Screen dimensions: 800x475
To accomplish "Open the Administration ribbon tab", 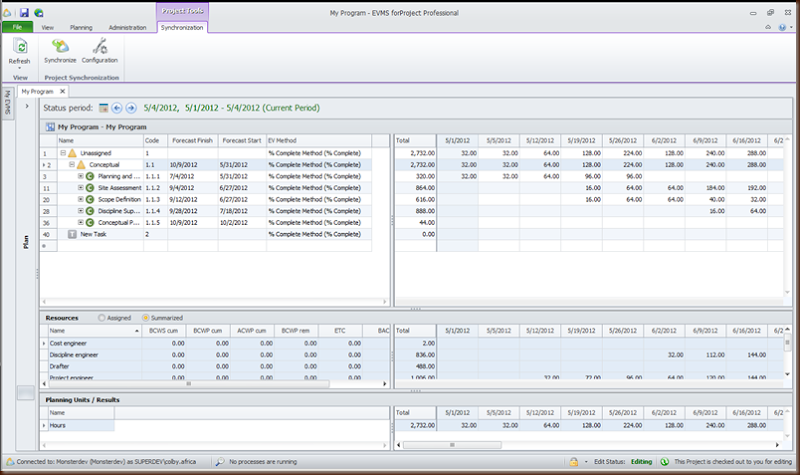I will coord(127,28).
